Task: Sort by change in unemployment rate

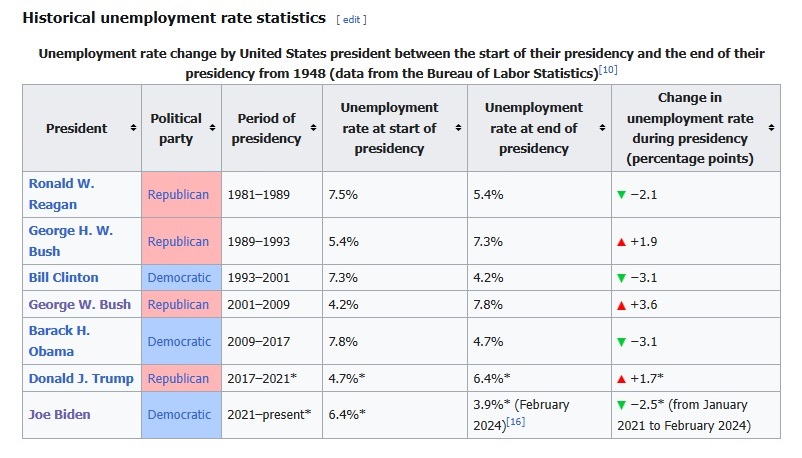Action: pos(772,128)
